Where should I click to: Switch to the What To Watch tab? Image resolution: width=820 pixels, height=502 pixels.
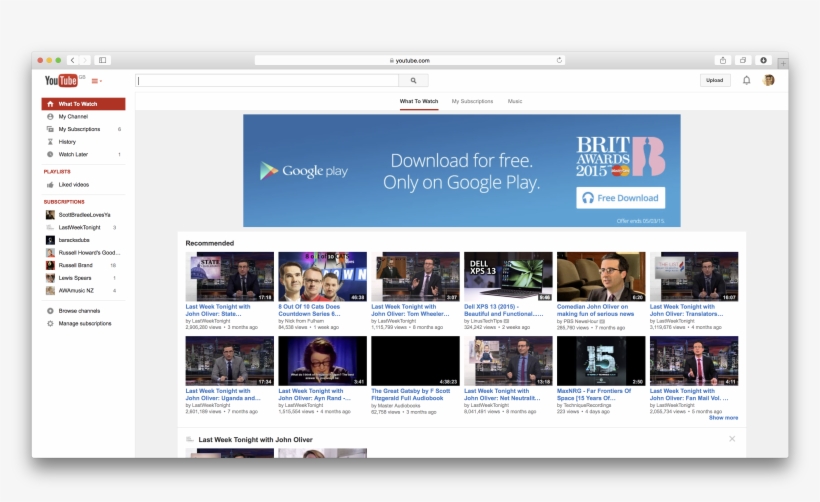(419, 101)
